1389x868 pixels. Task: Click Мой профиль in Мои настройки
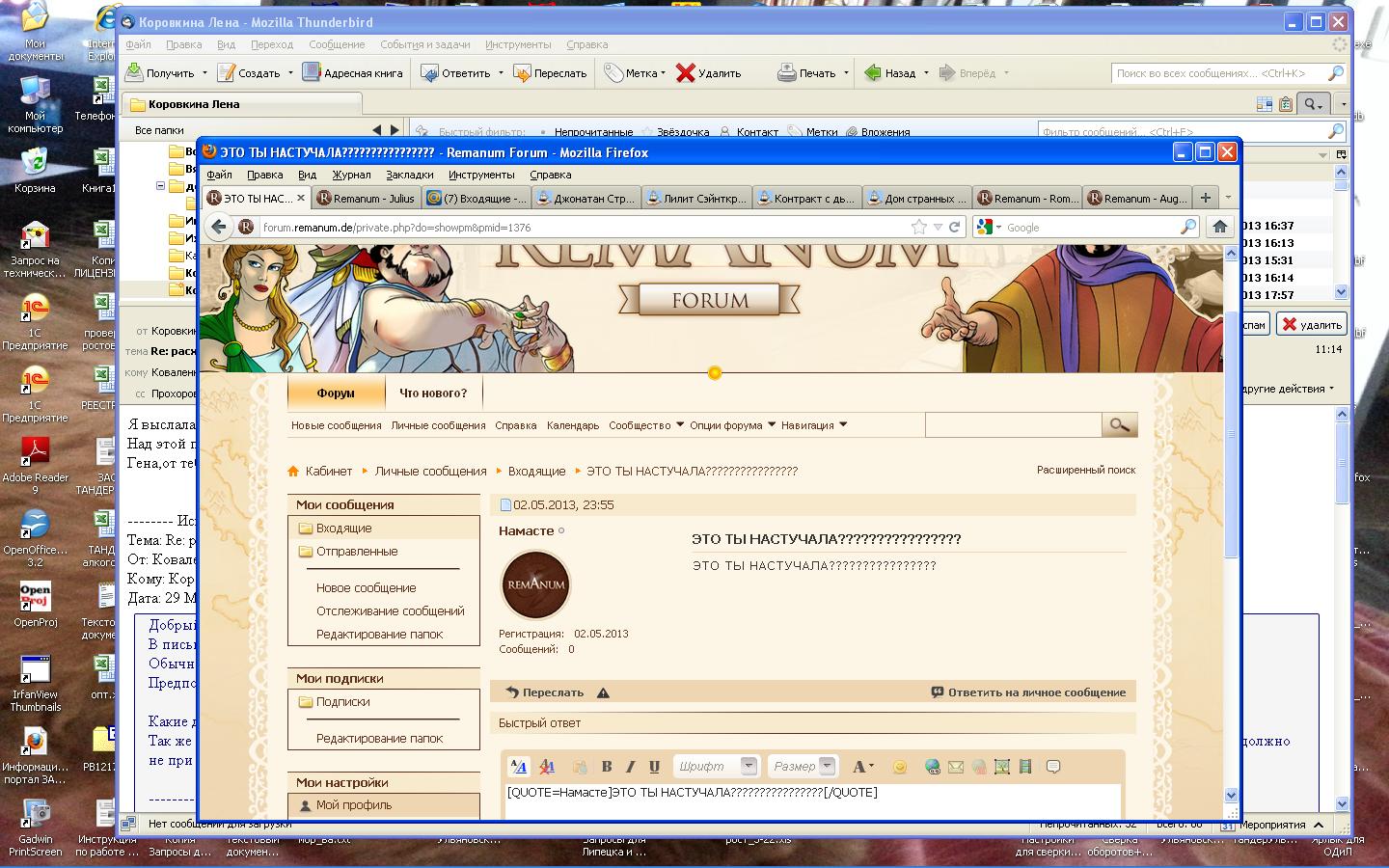[x=354, y=805]
